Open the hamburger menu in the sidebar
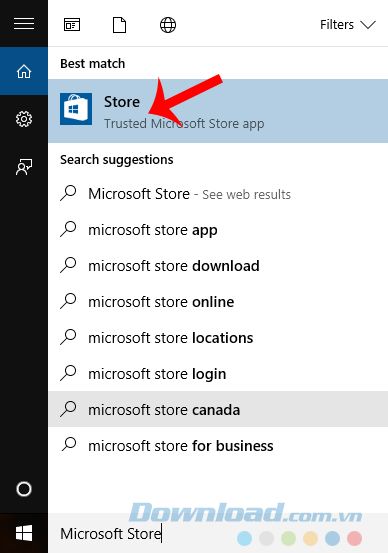The width and height of the screenshot is (388, 553). pyautogui.click(x=24, y=24)
